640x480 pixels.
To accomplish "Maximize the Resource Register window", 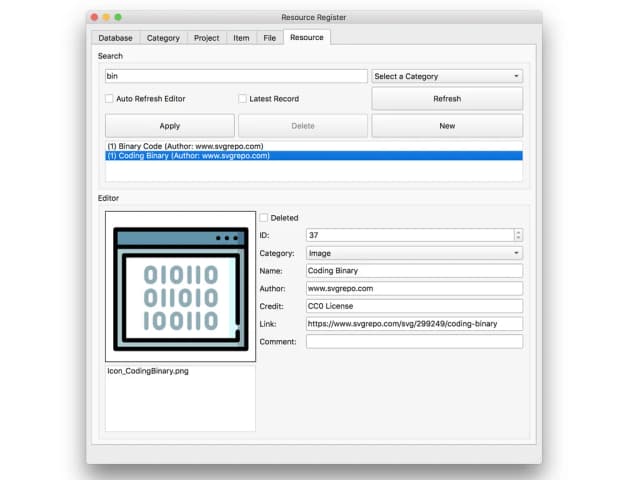I will click(x=118, y=17).
